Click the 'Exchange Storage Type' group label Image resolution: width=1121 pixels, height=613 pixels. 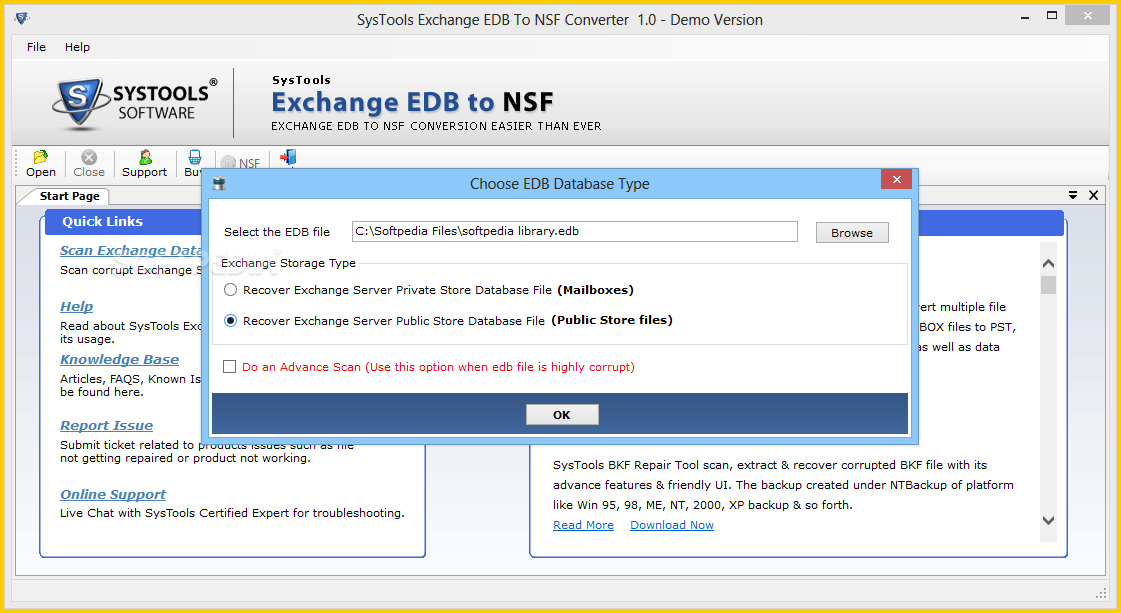tap(288, 263)
